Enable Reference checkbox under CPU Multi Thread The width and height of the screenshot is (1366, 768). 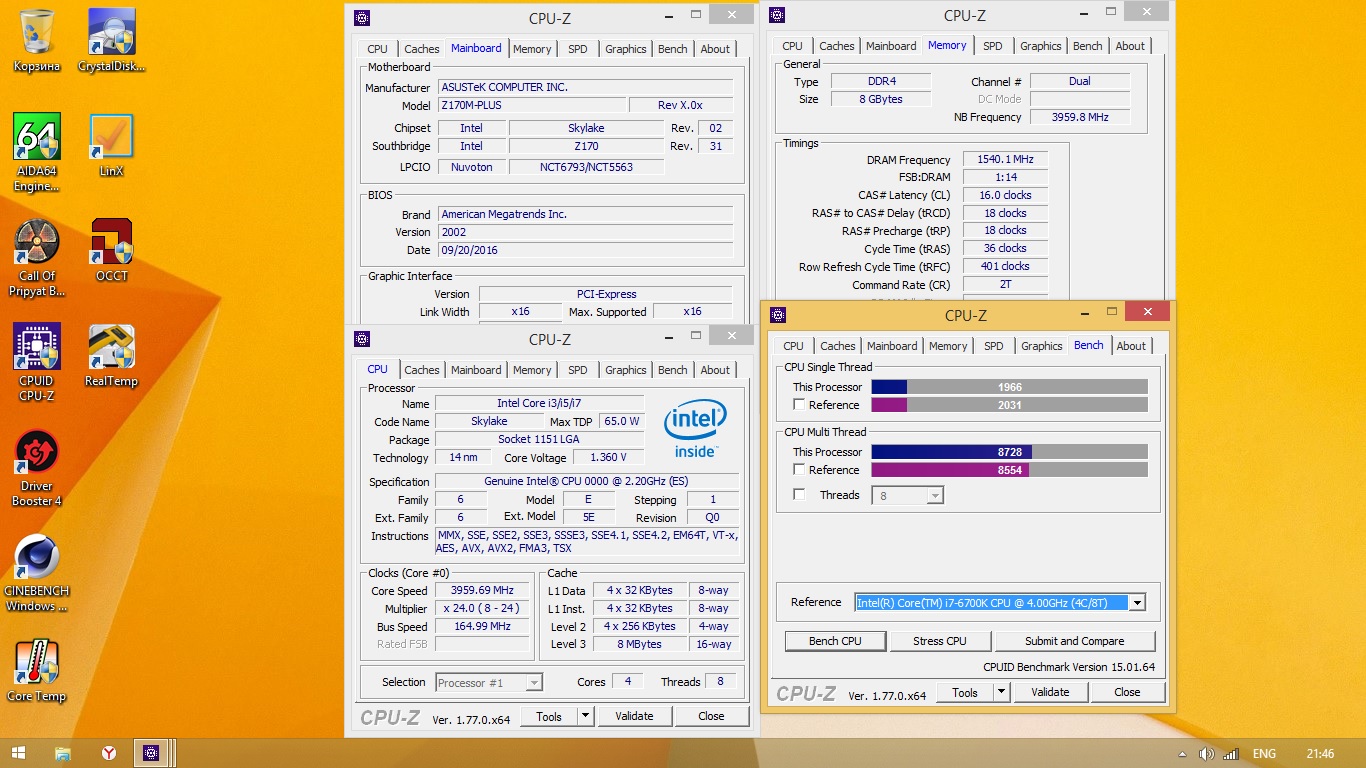pyautogui.click(x=799, y=470)
